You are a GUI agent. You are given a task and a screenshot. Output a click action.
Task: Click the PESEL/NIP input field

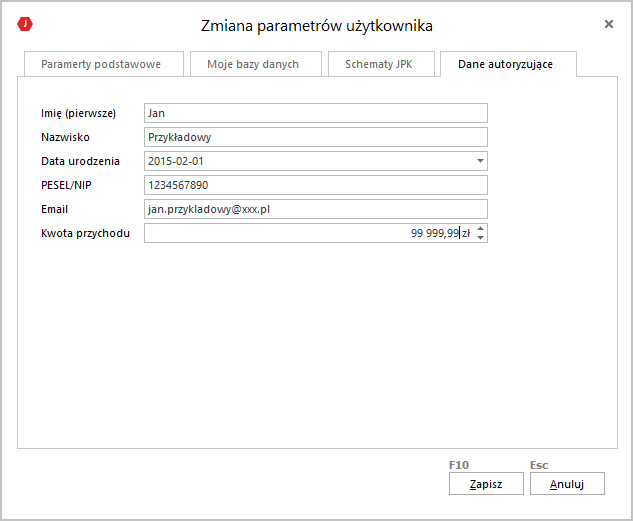click(x=315, y=185)
